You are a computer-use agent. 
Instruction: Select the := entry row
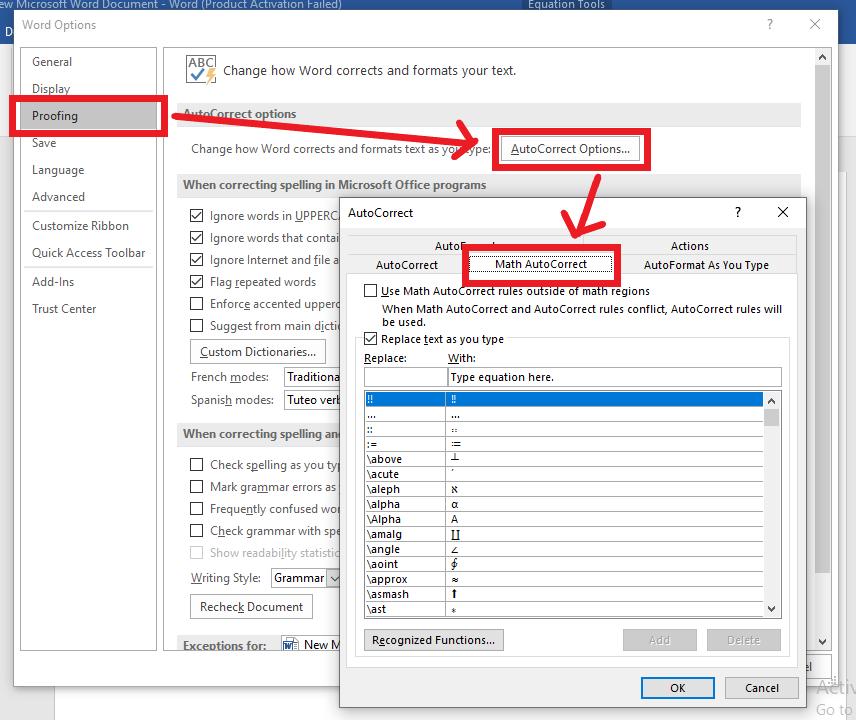(x=564, y=444)
